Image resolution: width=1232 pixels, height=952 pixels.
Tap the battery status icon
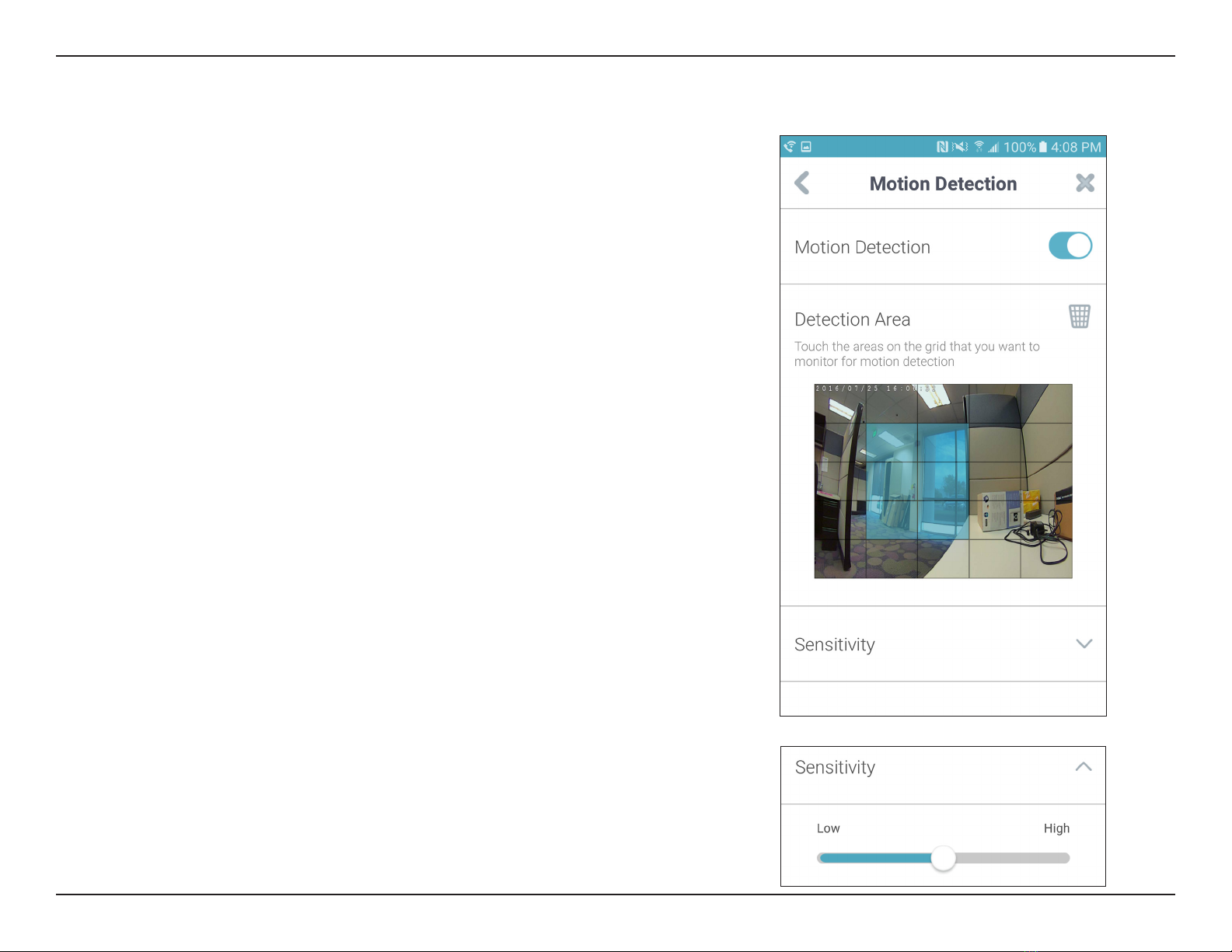pyautogui.click(x=1043, y=147)
